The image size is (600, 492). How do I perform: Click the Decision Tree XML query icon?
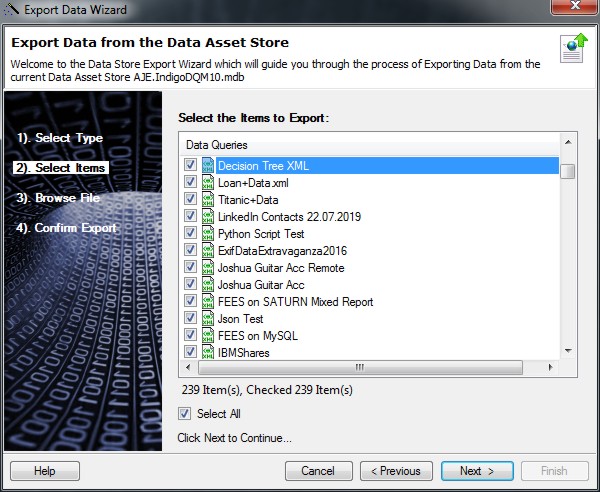pos(208,165)
